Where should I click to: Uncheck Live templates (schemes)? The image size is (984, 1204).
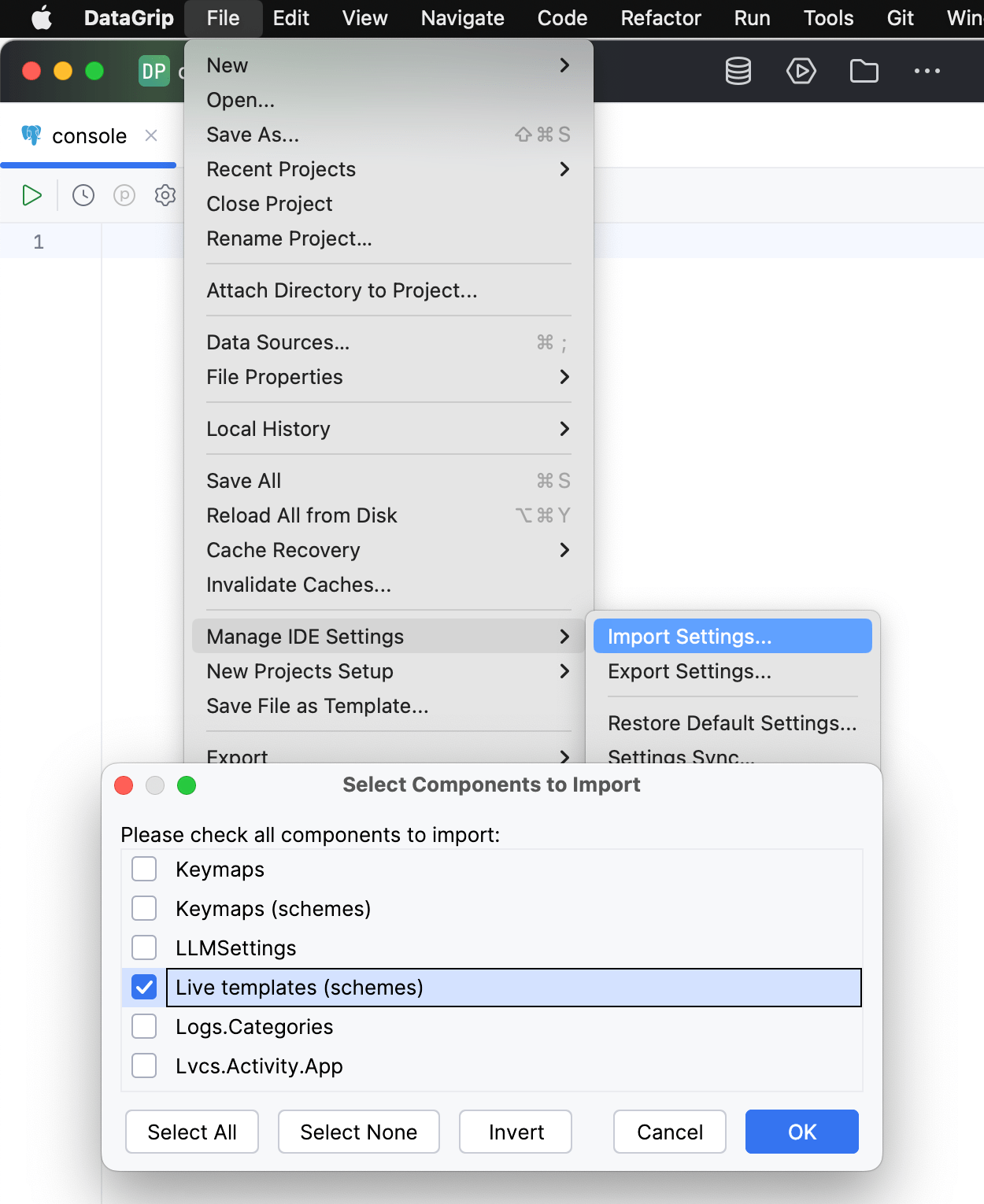[x=143, y=987]
